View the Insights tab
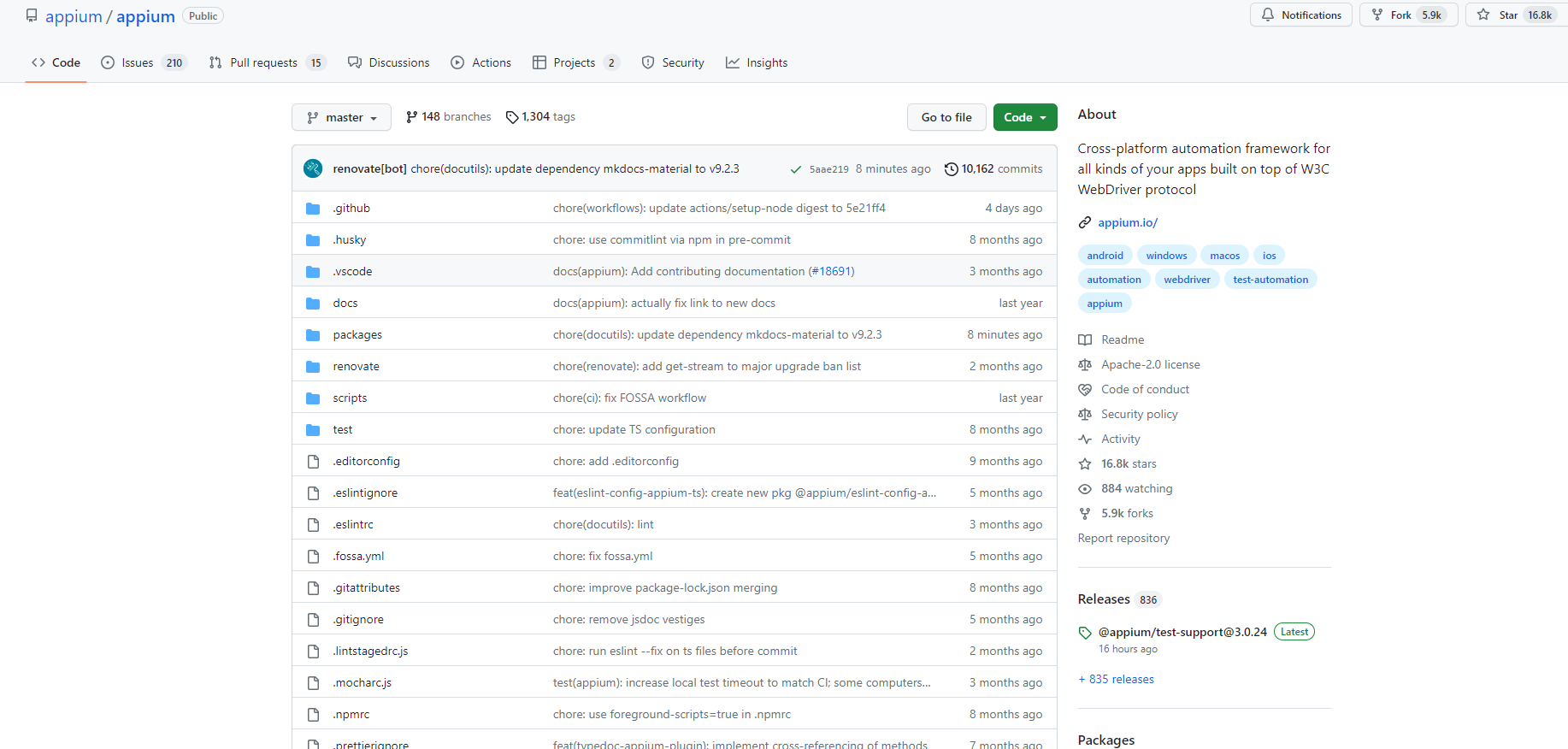The height and width of the screenshot is (749, 1568). (757, 62)
